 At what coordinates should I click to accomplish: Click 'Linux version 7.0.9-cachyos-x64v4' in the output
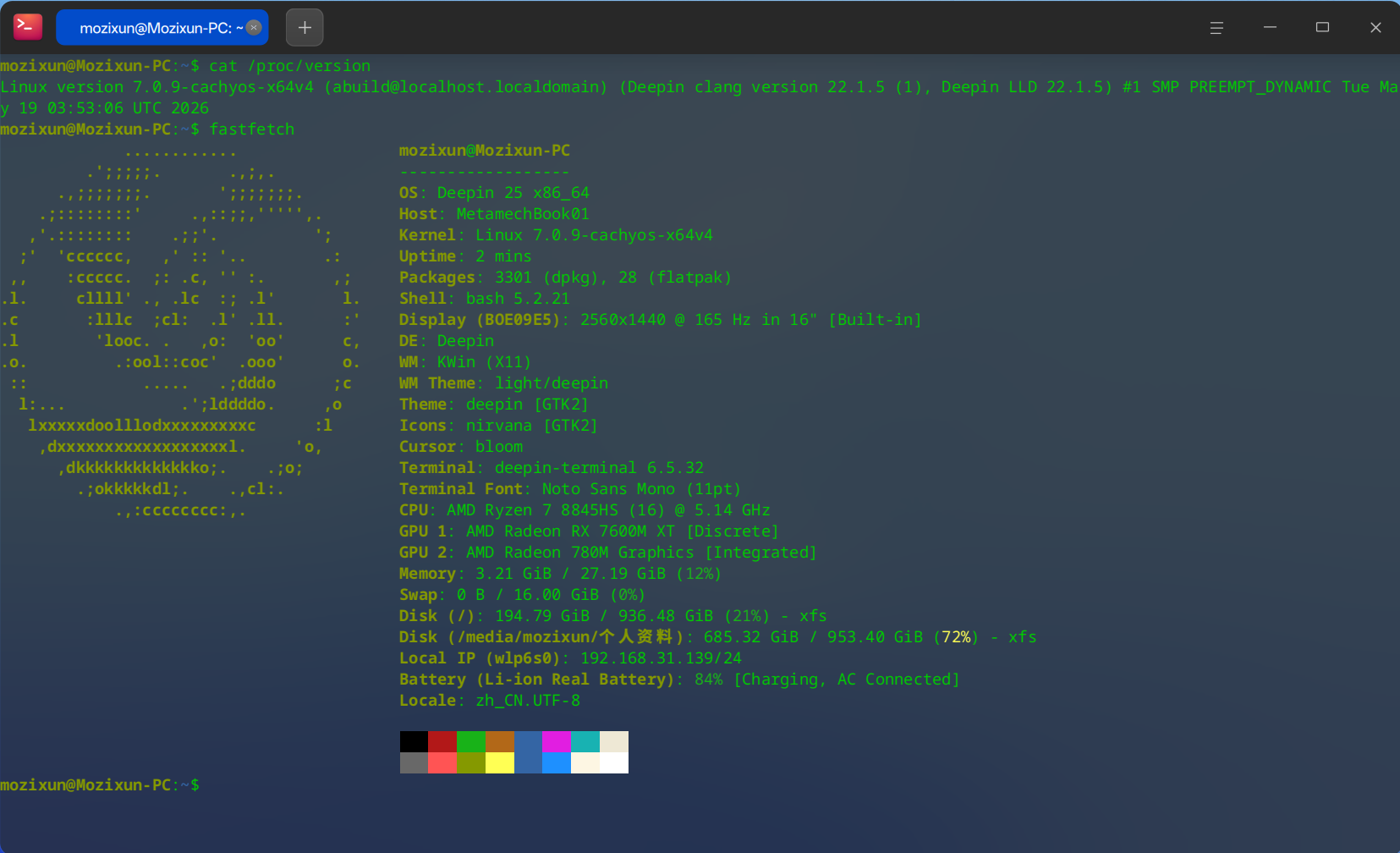click(157, 87)
